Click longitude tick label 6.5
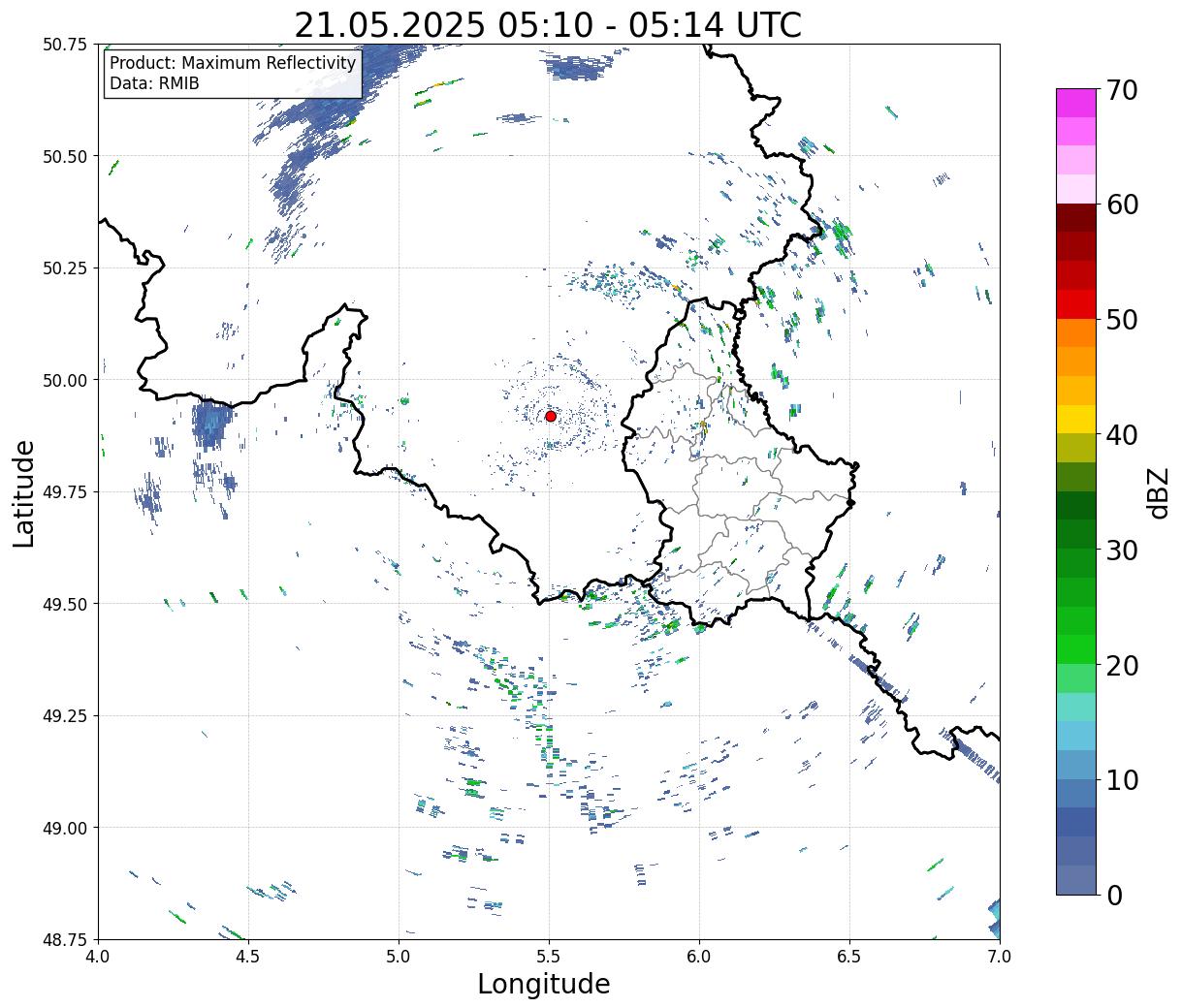 [x=849, y=956]
